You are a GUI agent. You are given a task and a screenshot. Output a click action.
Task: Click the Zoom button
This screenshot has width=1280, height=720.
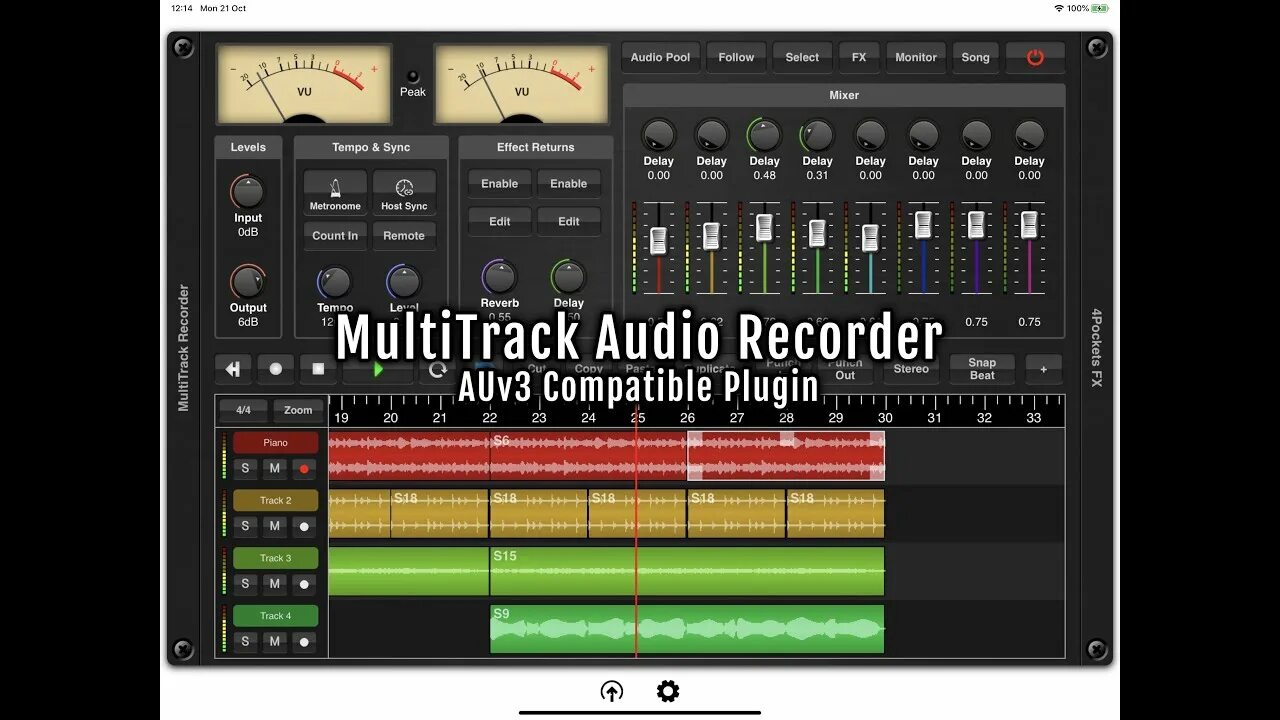pyautogui.click(x=298, y=410)
